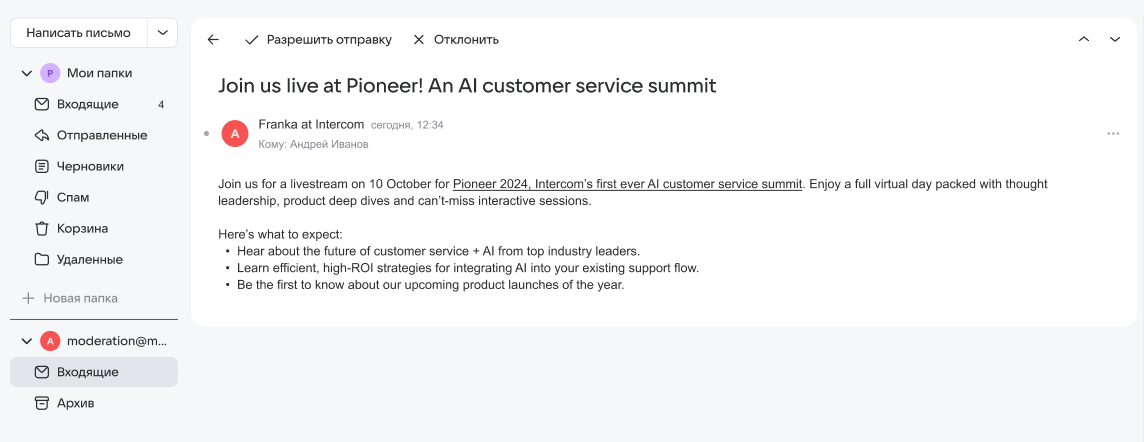
Task: Select Входящие under Мои папки
Action: (x=87, y=104)
